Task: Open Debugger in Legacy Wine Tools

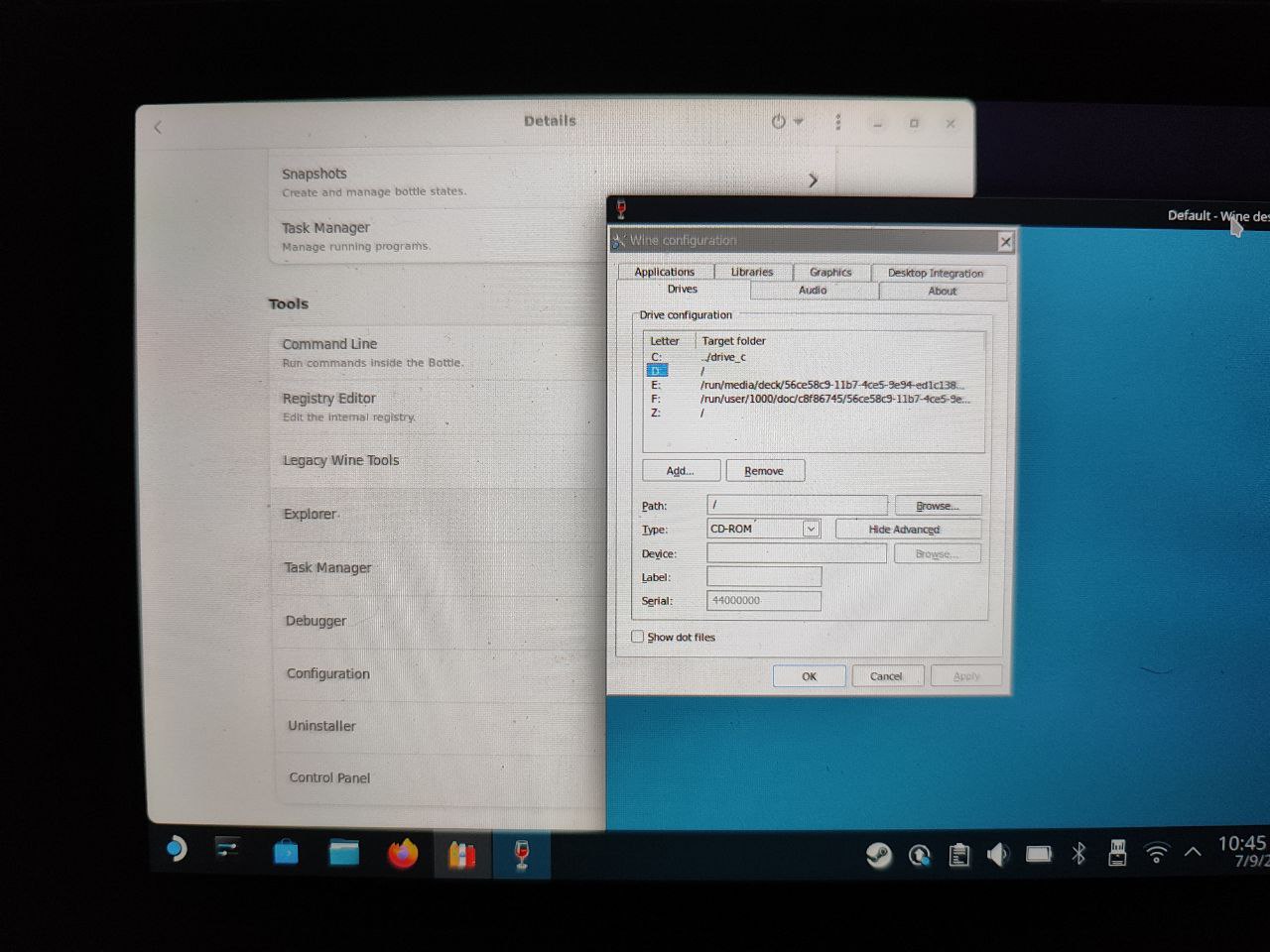Action: point(439,621)
